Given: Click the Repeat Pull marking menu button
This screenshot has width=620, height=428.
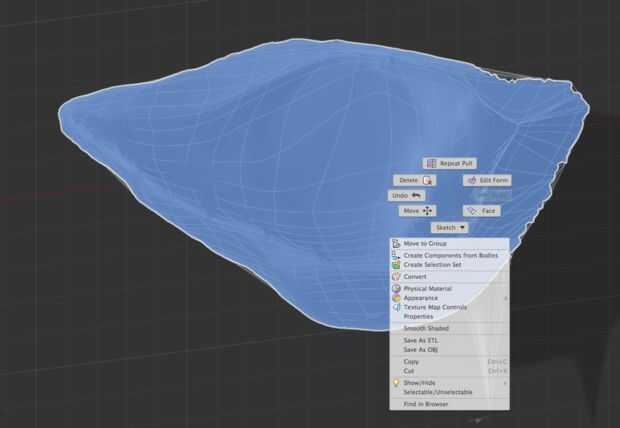Looking at the screenshot, I should tap(450, 163).
